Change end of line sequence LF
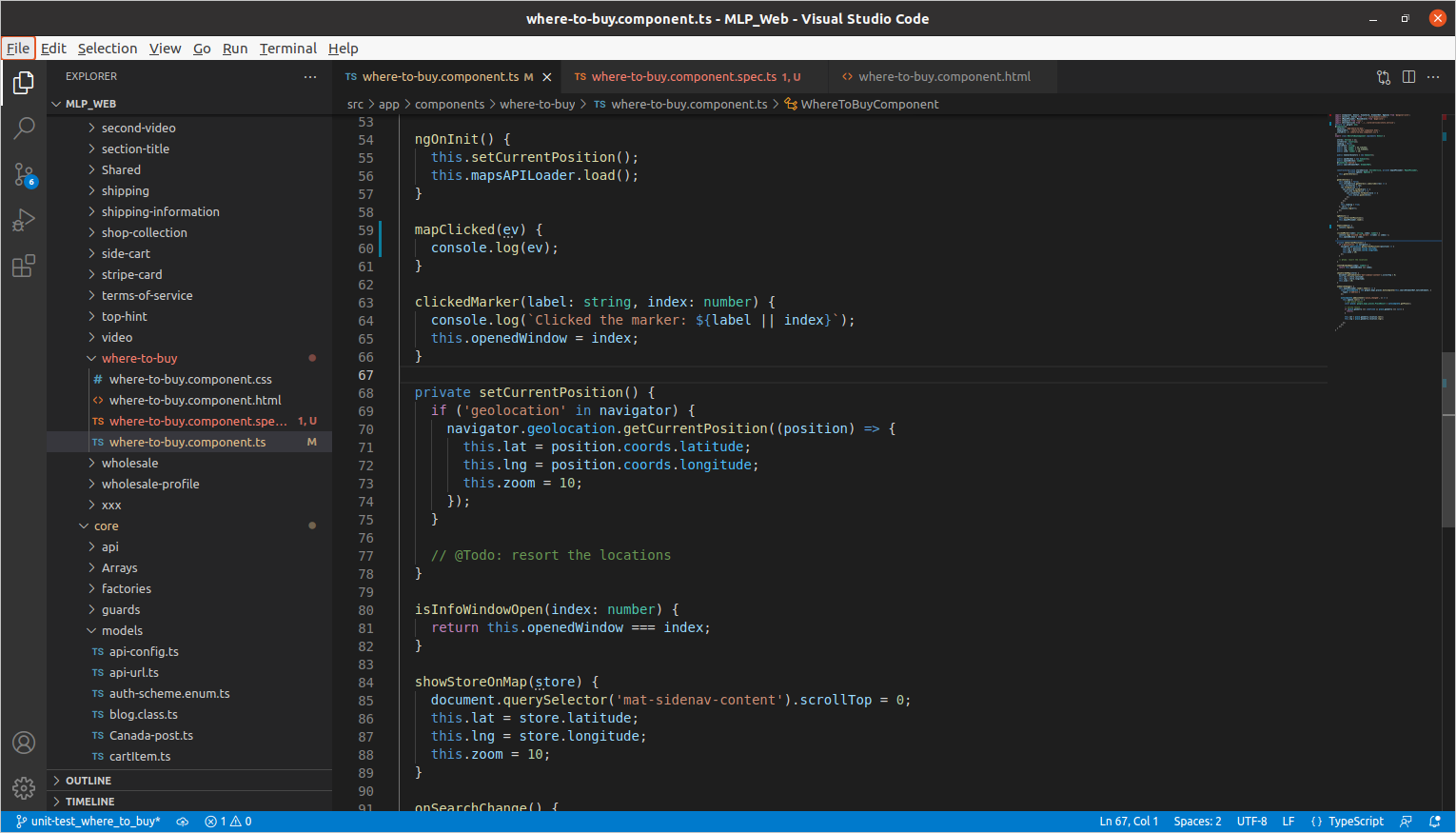The width and height of the screenshot is (1456, 833). pyautogui.click(x=1288, y=822)
